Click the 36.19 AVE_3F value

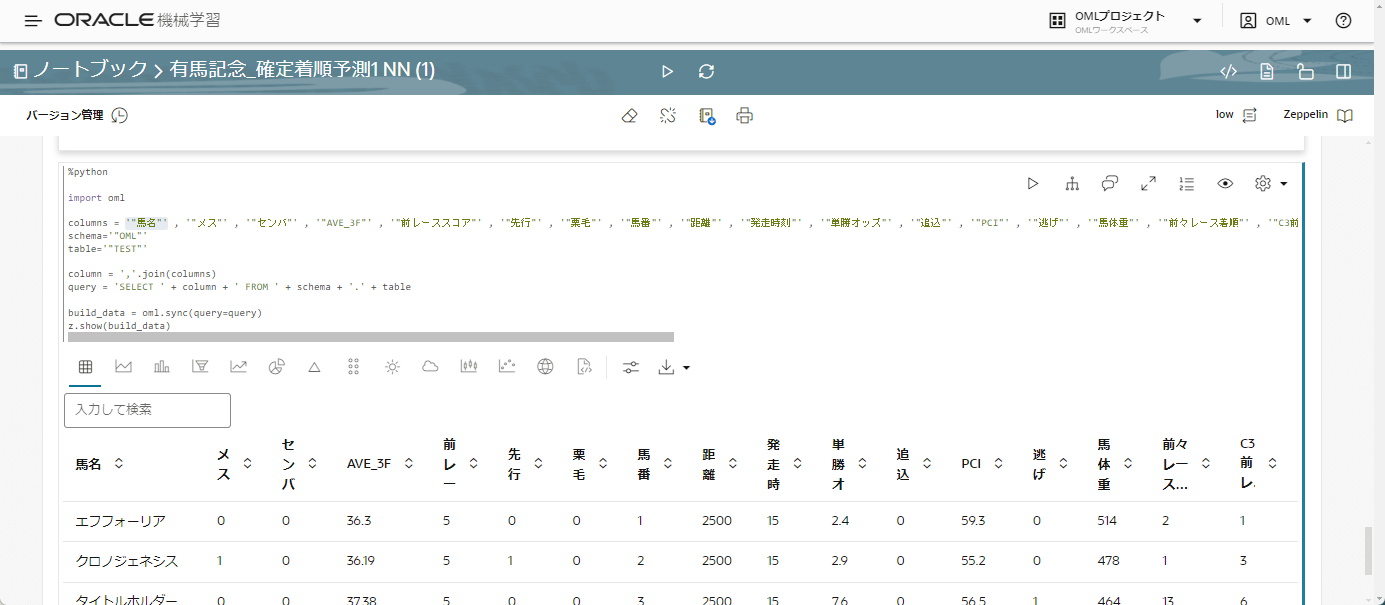362,561
